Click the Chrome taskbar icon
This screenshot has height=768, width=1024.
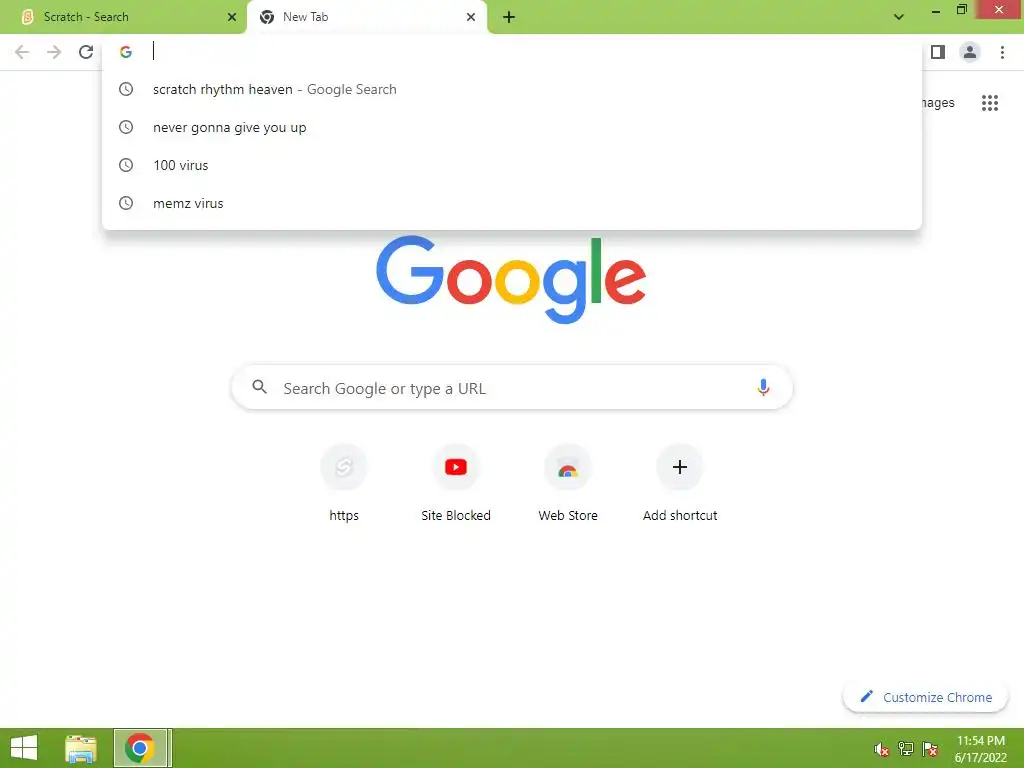[140, 748]
